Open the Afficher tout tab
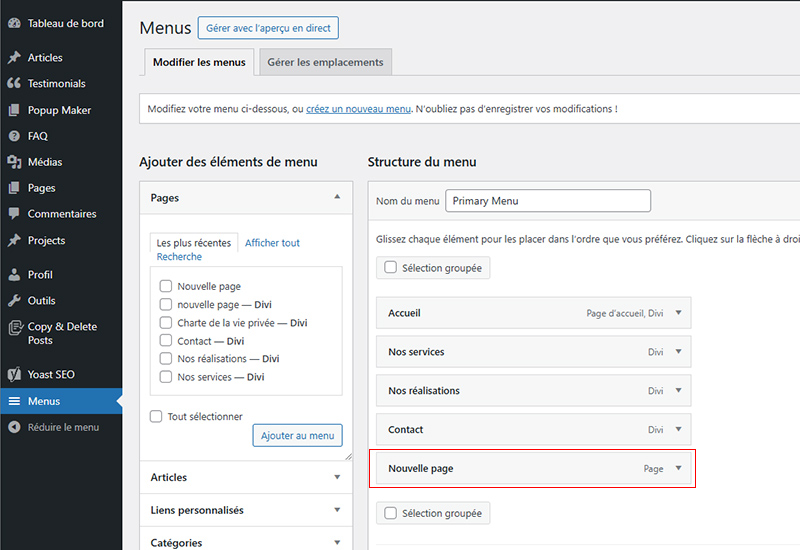Image resolution: width=800 pixels, height=550 pixels. tap(272, 243)
